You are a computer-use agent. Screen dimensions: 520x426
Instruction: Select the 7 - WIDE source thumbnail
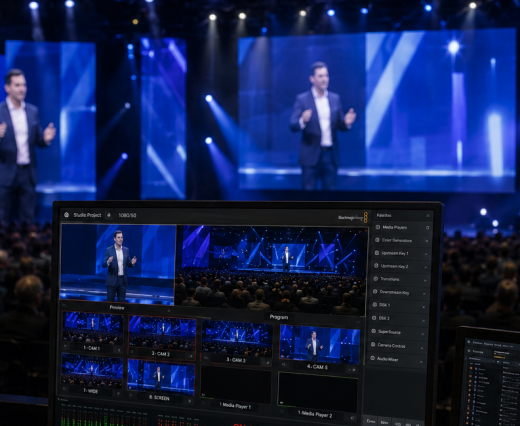[x=92, y=371]
